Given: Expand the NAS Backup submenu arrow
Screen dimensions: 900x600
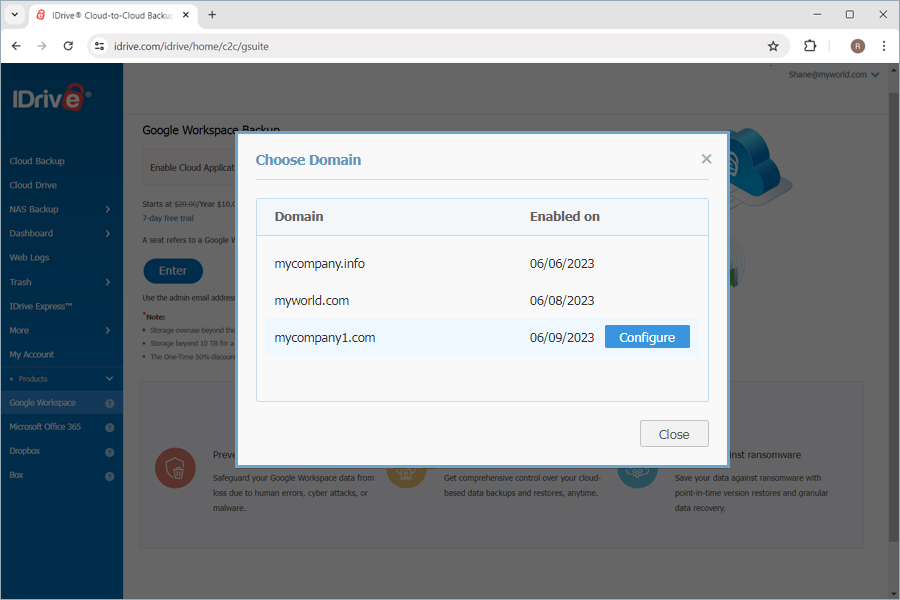Looking at the screenshot, I should pyautogui.click(x=108, y=209).
